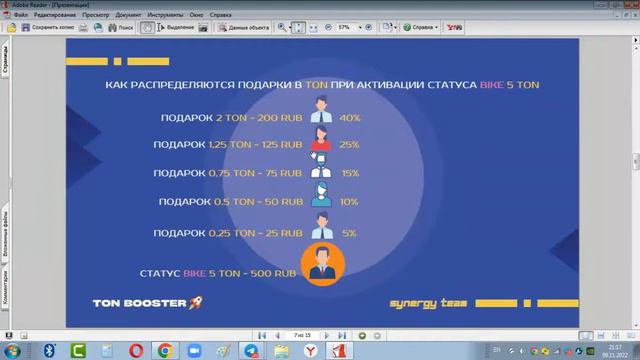The width and height of the screenshot is (640, 360).
Task: Open the zoom percentage dropdown arrow
Action: tap(360, 27)
